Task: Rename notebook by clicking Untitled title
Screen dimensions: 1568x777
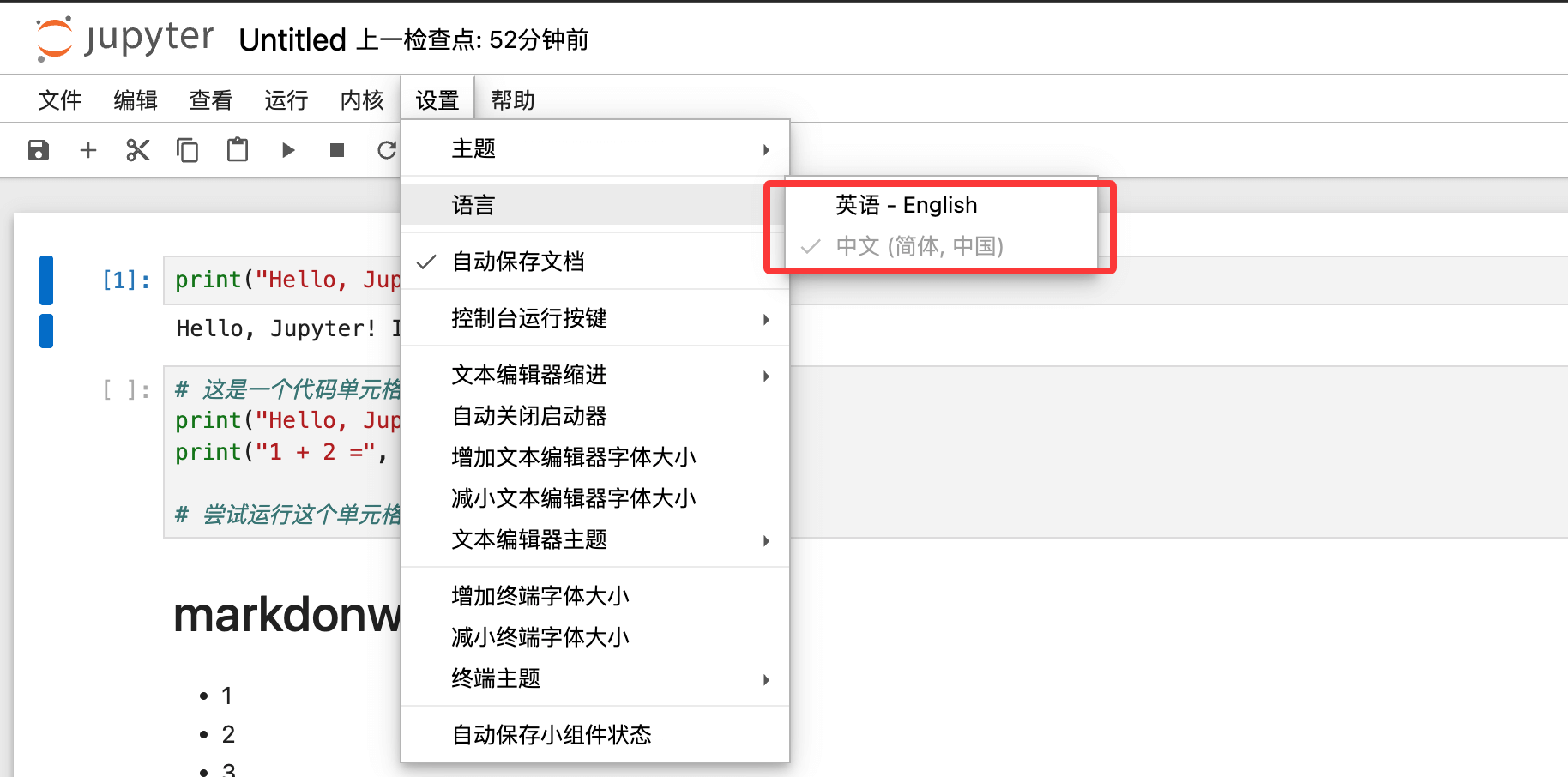Action: [x=292, y=40]
